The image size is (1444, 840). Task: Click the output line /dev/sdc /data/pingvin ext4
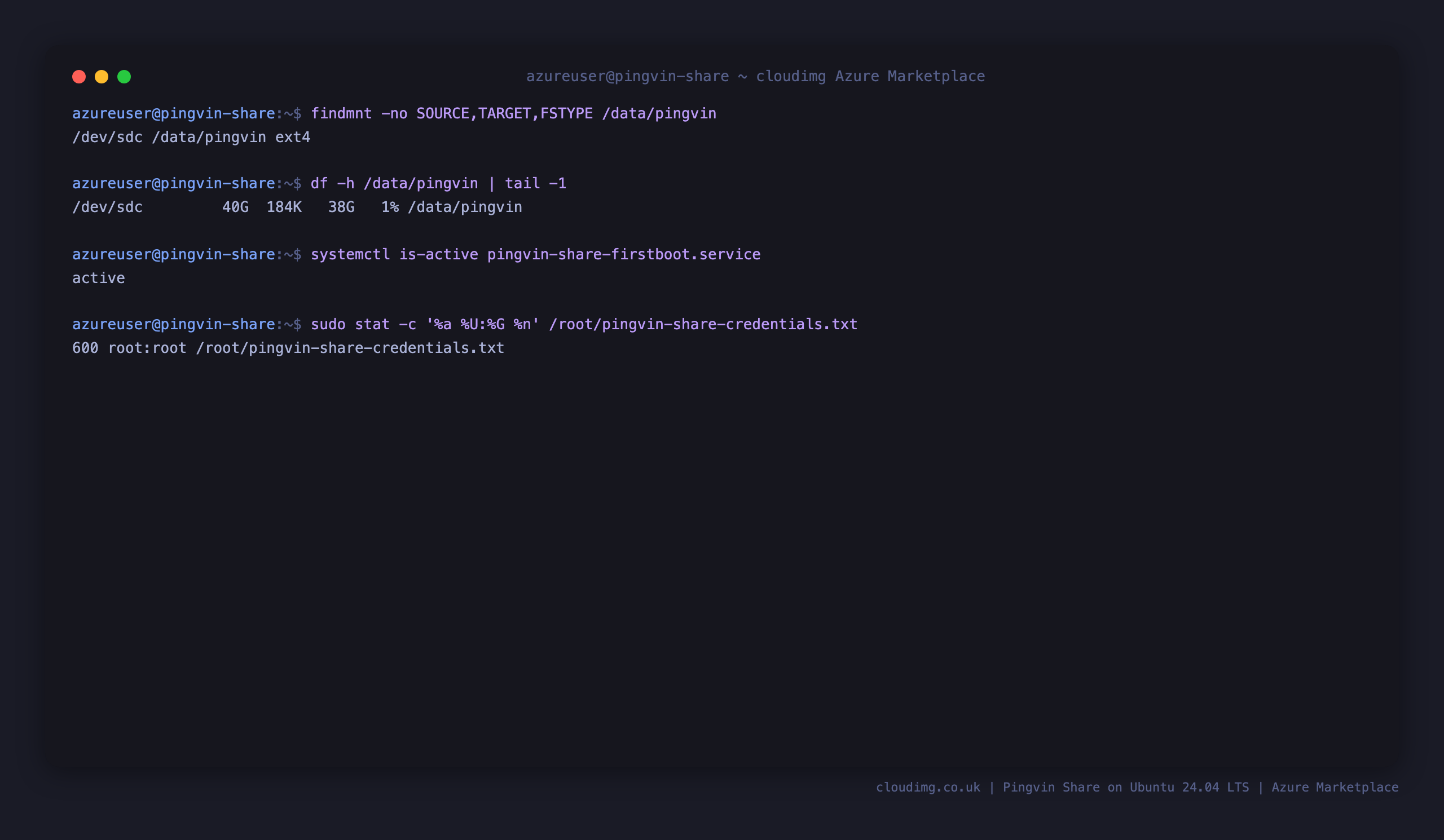point(191,138)
